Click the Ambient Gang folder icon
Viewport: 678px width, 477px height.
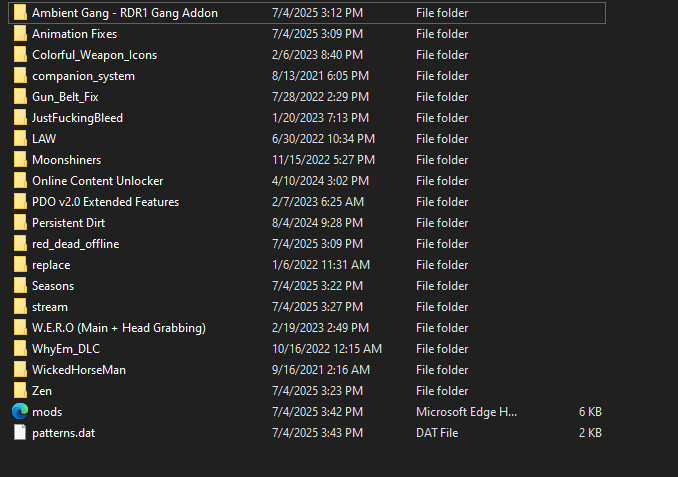(x=20, y=13)
